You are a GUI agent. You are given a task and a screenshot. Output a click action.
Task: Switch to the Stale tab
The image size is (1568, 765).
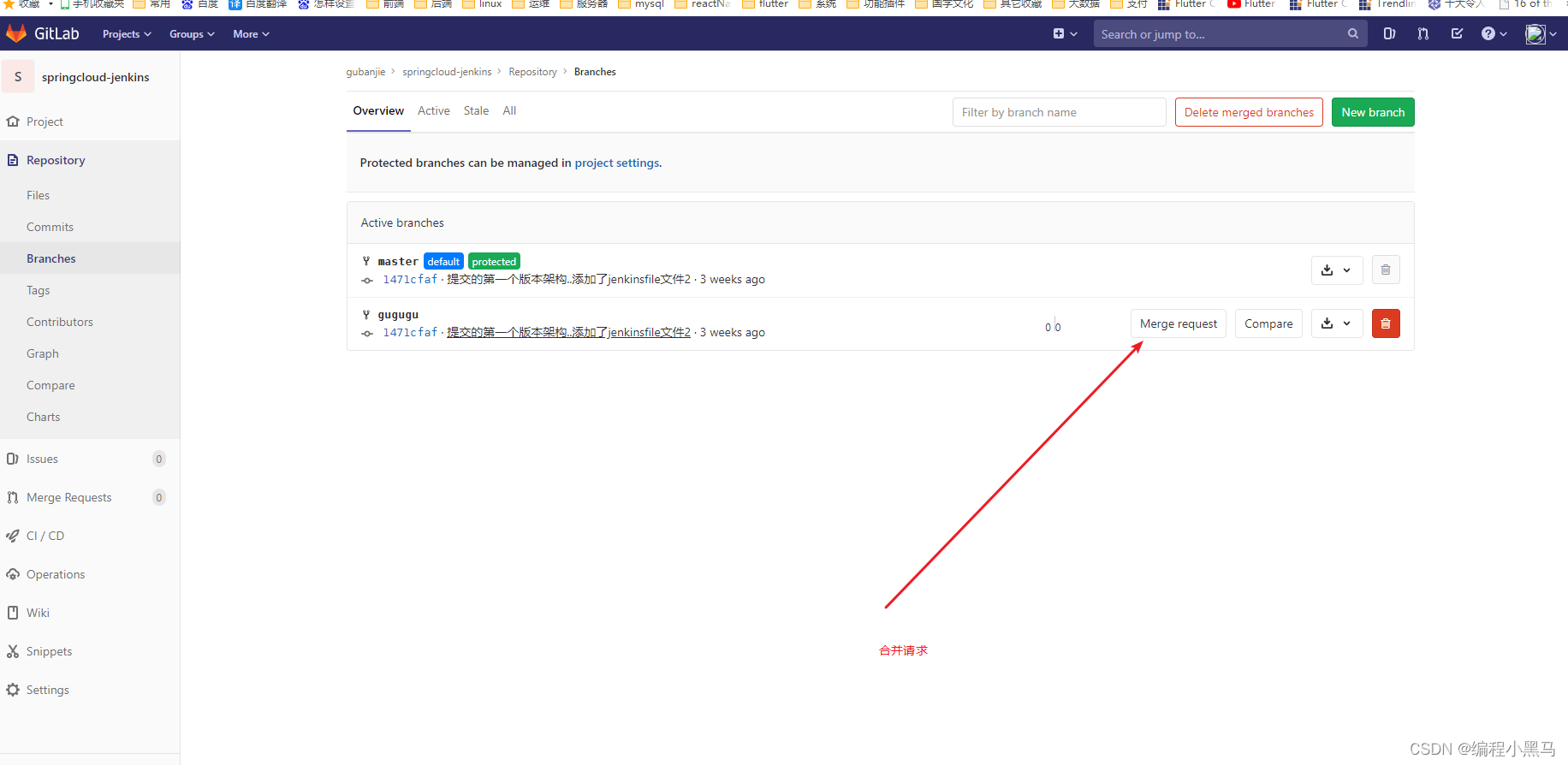476,111
